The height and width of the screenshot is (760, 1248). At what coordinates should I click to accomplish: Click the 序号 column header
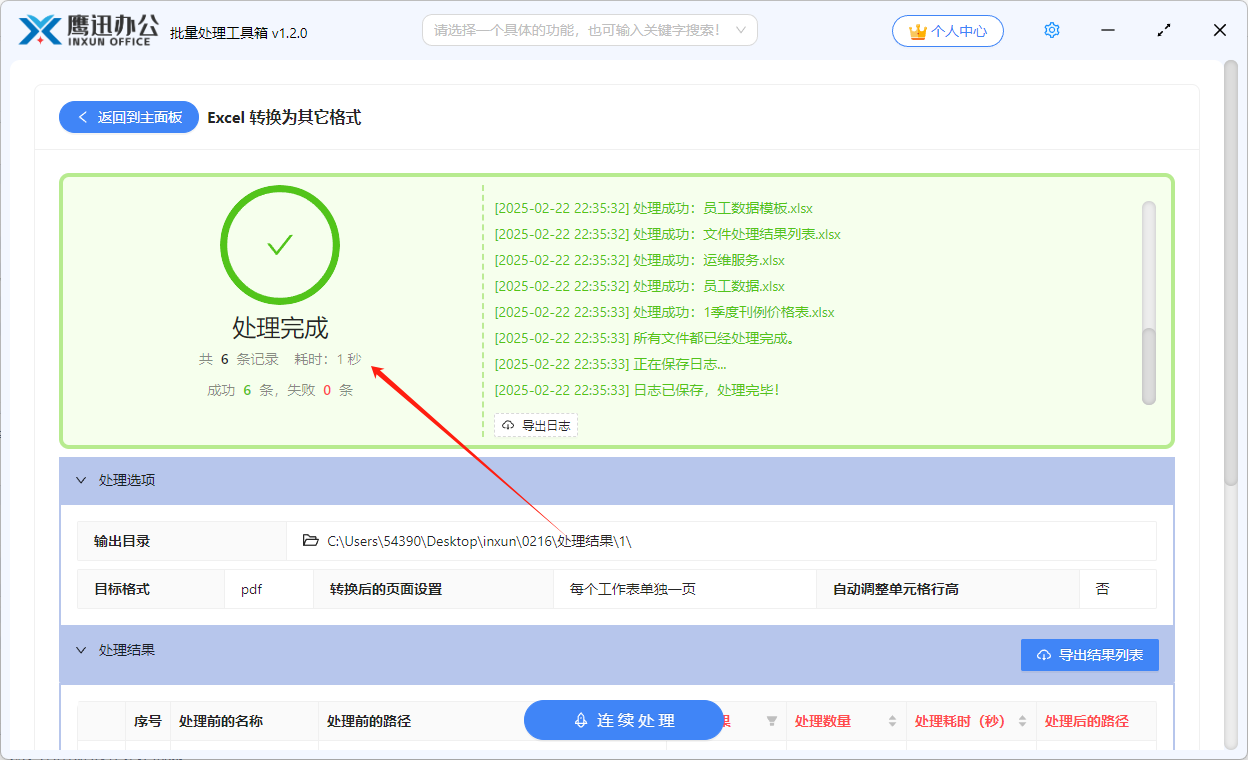click(148, 721)
